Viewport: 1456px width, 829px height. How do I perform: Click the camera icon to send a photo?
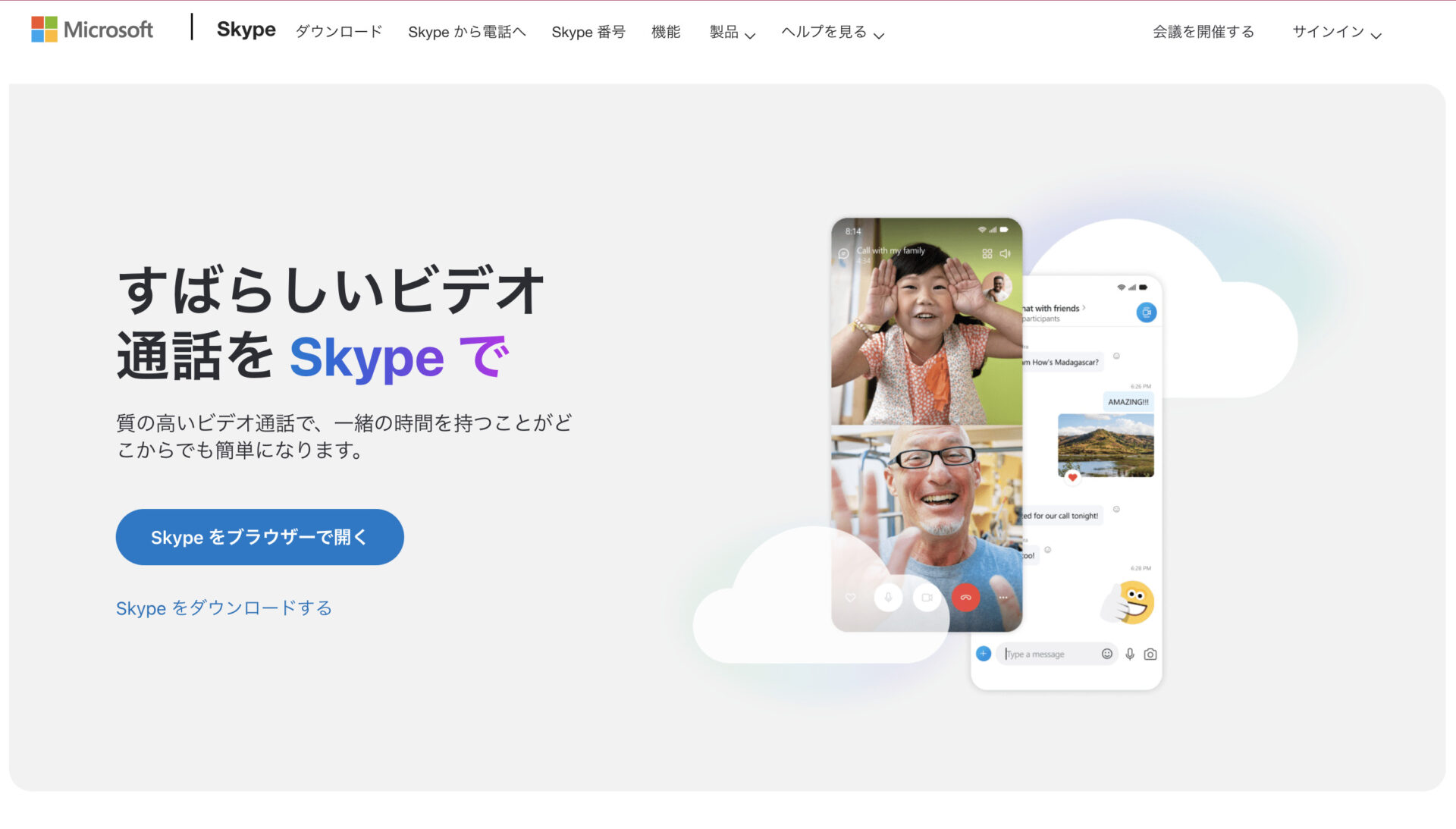1150,653
